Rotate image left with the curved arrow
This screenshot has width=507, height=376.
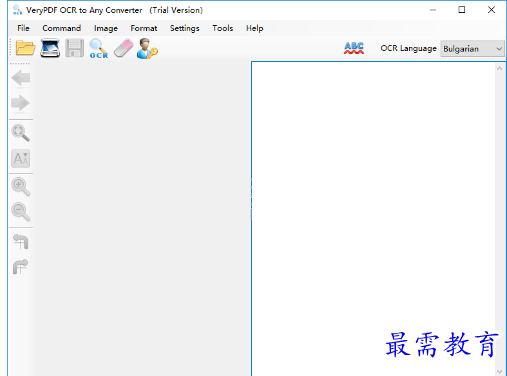21,242
